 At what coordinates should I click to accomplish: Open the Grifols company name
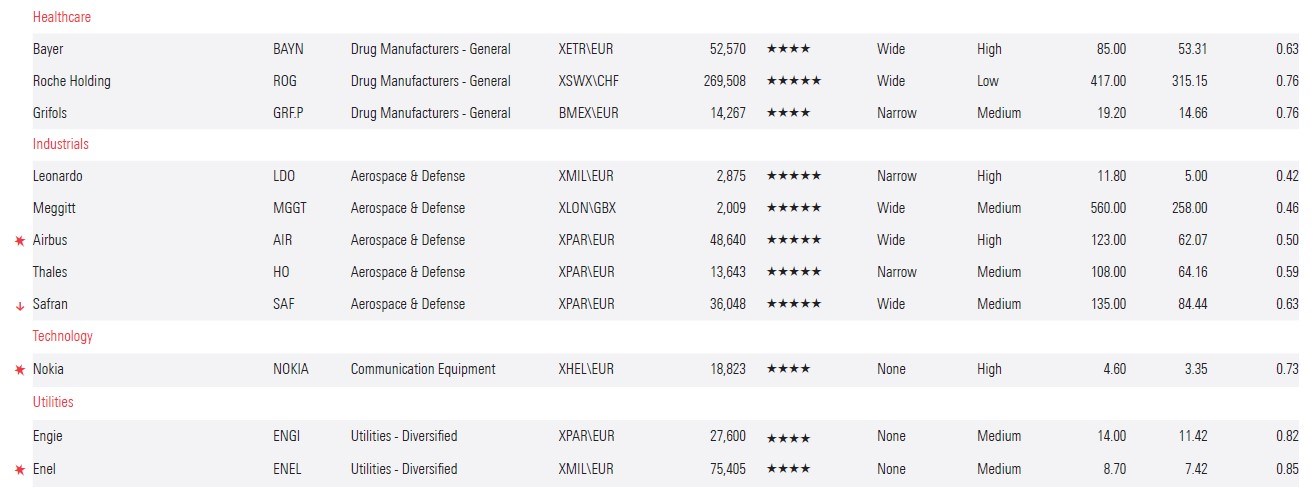pos(51,113)
